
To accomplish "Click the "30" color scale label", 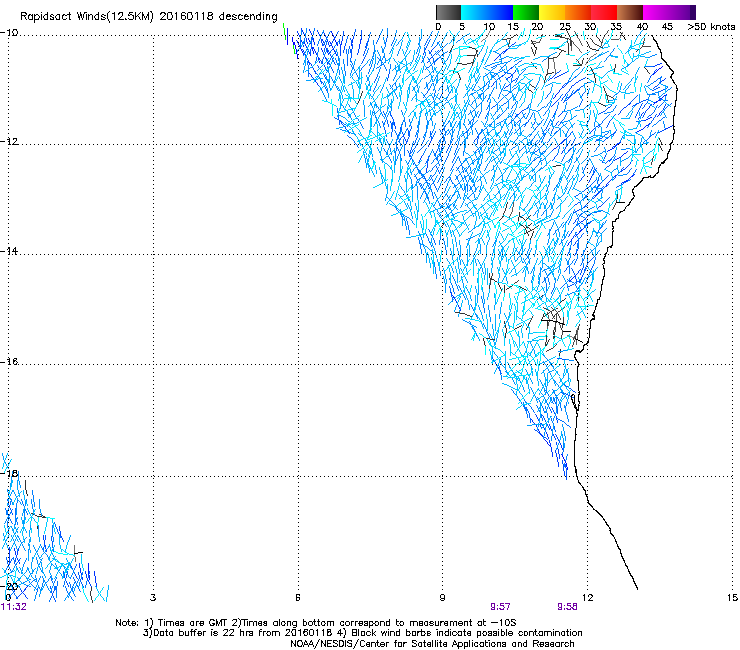I will click(590, 27).
